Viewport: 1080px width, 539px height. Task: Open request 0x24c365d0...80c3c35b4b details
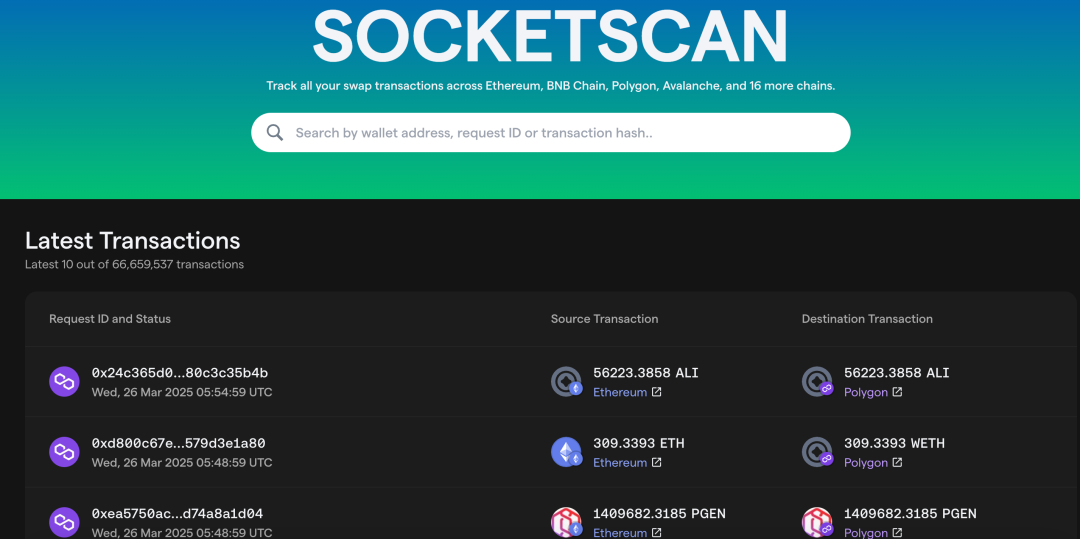pos(180,373)
